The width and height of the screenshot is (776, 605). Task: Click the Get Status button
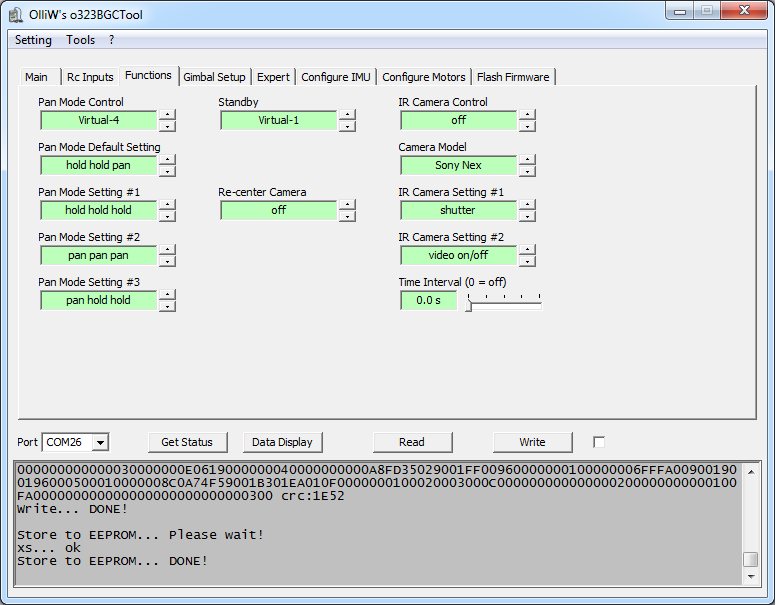(187, 442)
